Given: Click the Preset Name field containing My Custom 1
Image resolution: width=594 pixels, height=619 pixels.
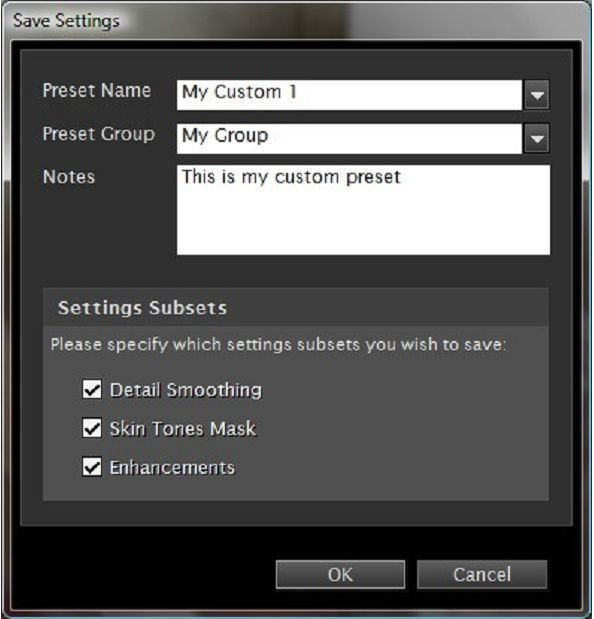Looking at the screenshot, I should [x=349, y=95].
